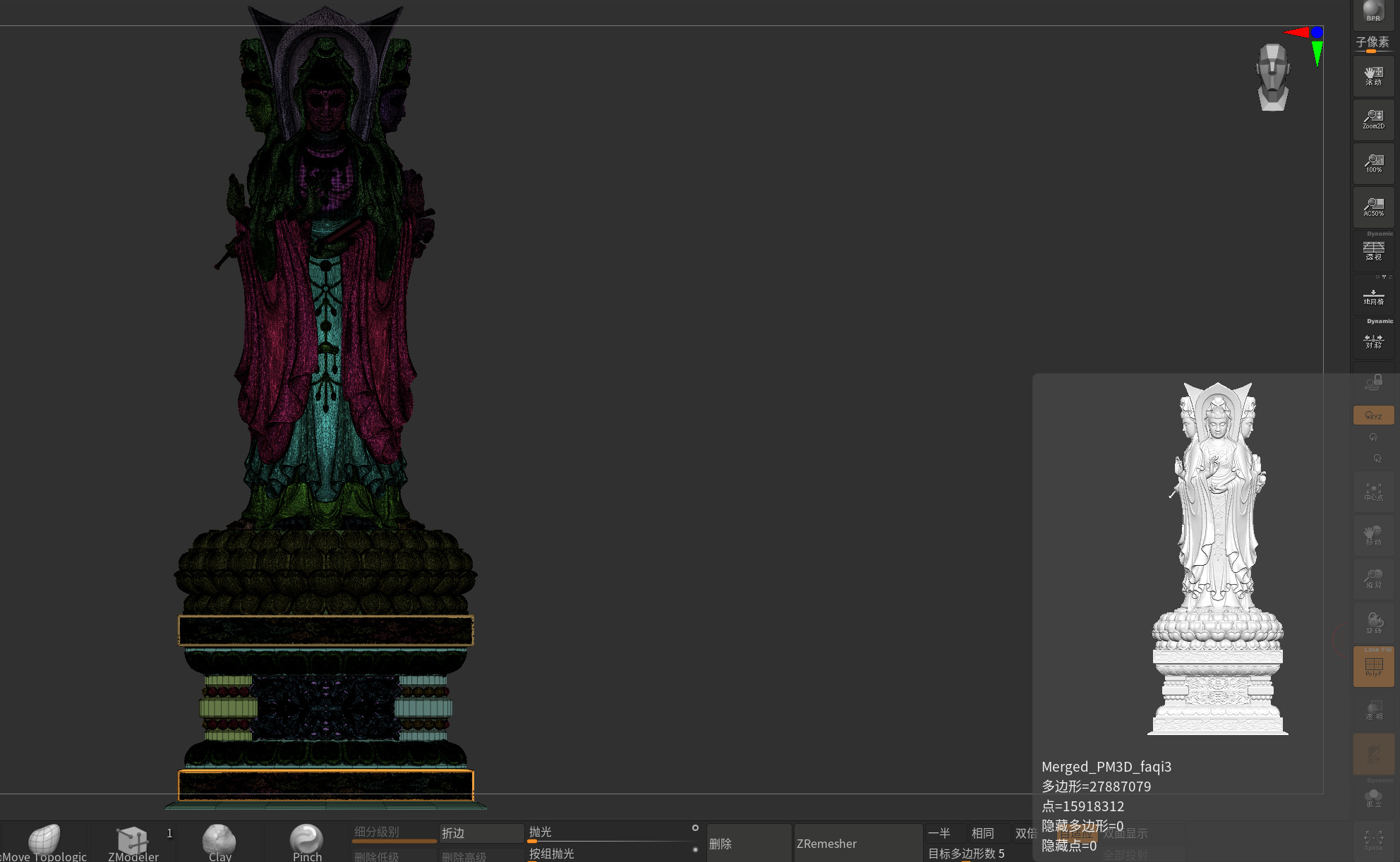Select the Pinch brush
1400x862 pixels.
tap(307, 842)
